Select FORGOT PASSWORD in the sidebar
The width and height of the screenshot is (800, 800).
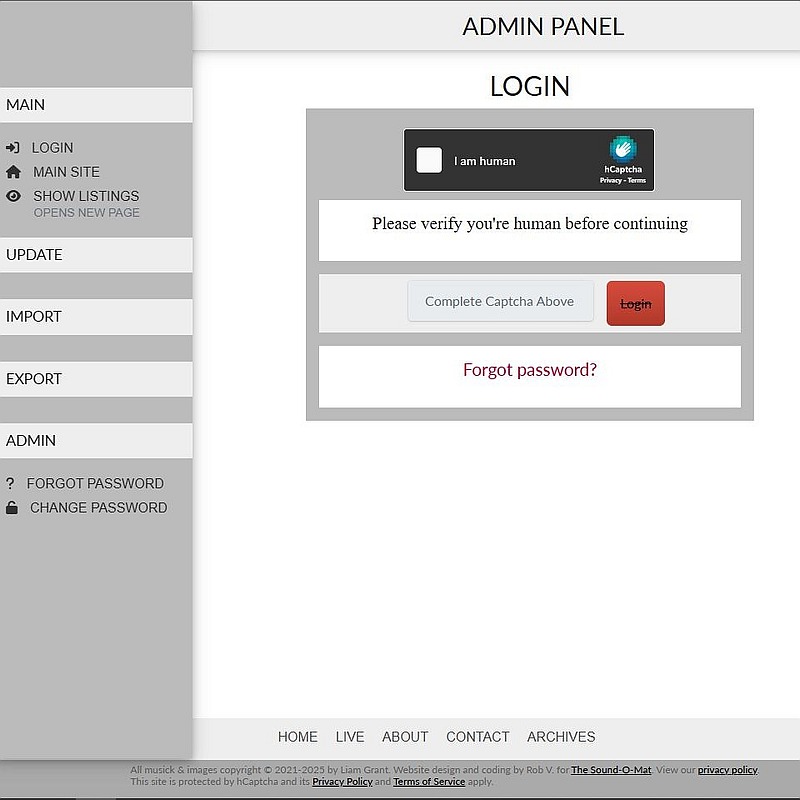pyautogui.click(x=95, y=483)
